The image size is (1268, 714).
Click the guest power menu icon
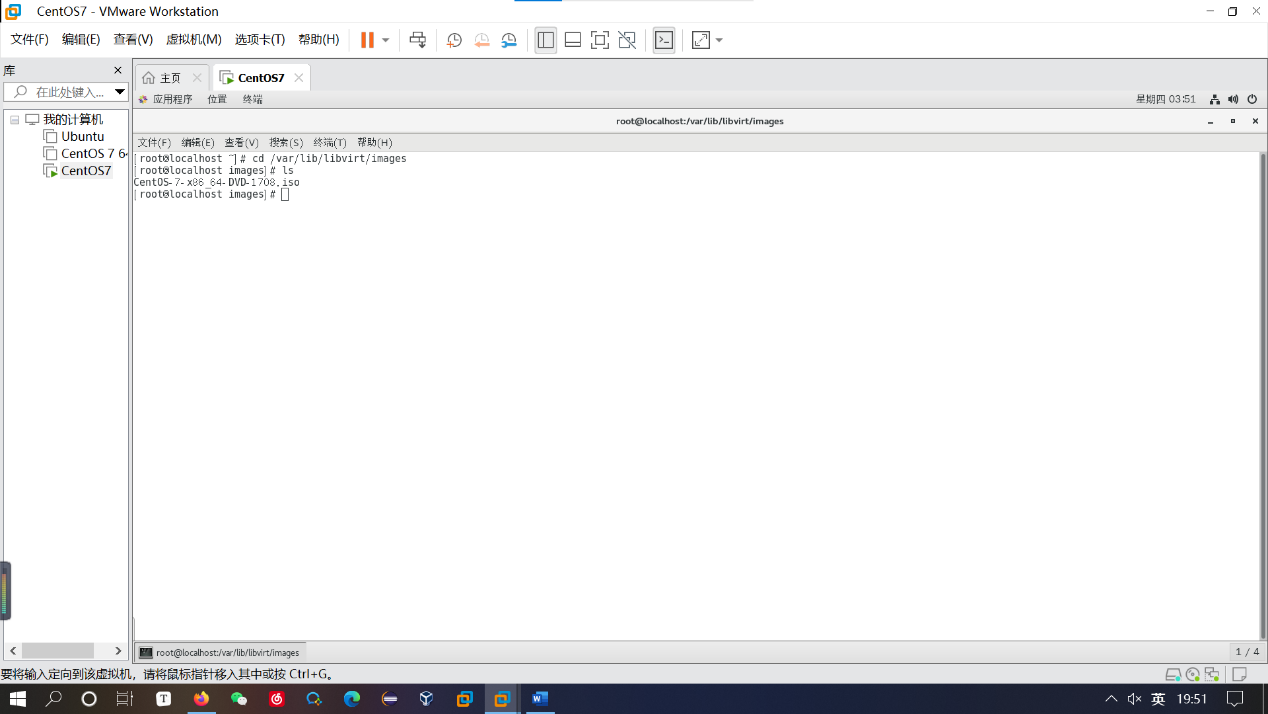[1251, 100]
